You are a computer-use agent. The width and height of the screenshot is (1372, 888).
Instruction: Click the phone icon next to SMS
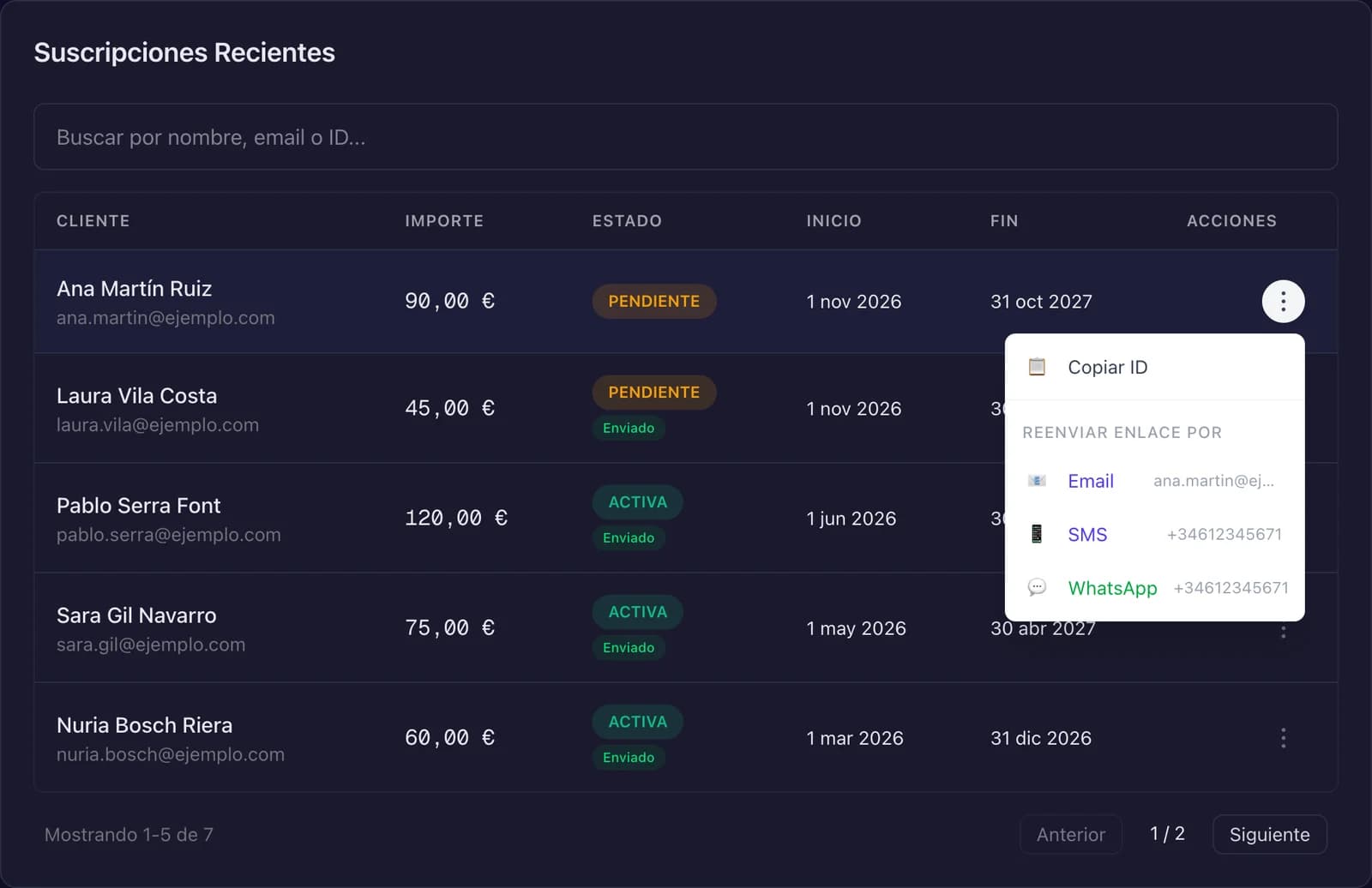1037,534
